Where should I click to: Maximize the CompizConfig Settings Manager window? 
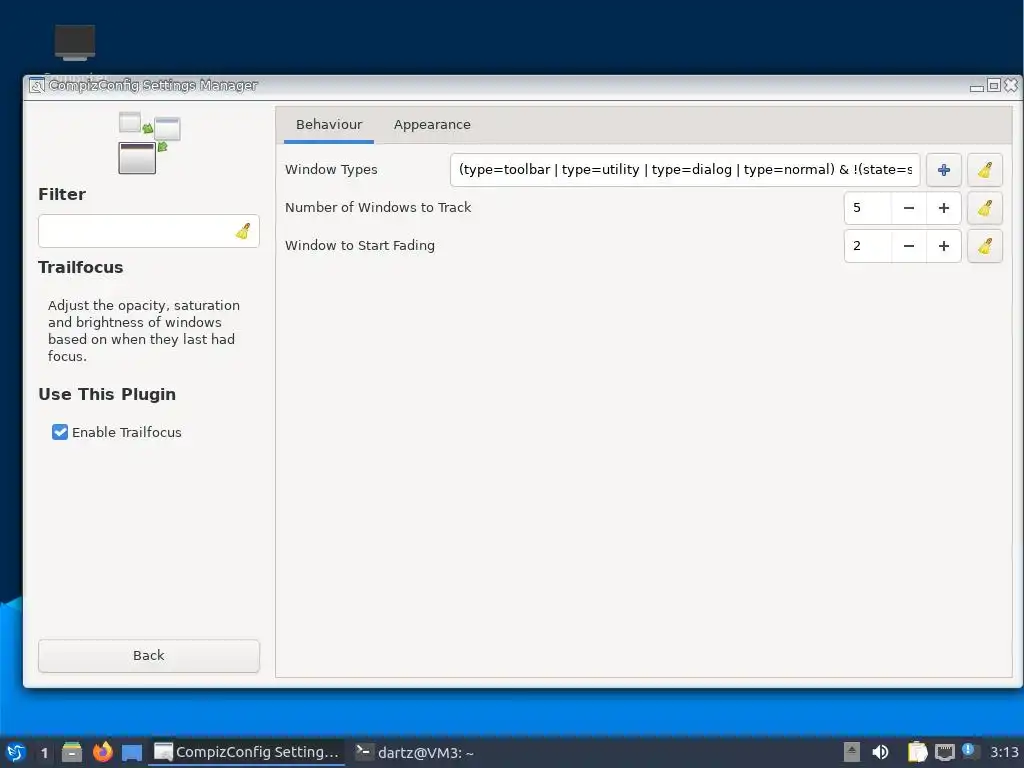tap(993, 86)
